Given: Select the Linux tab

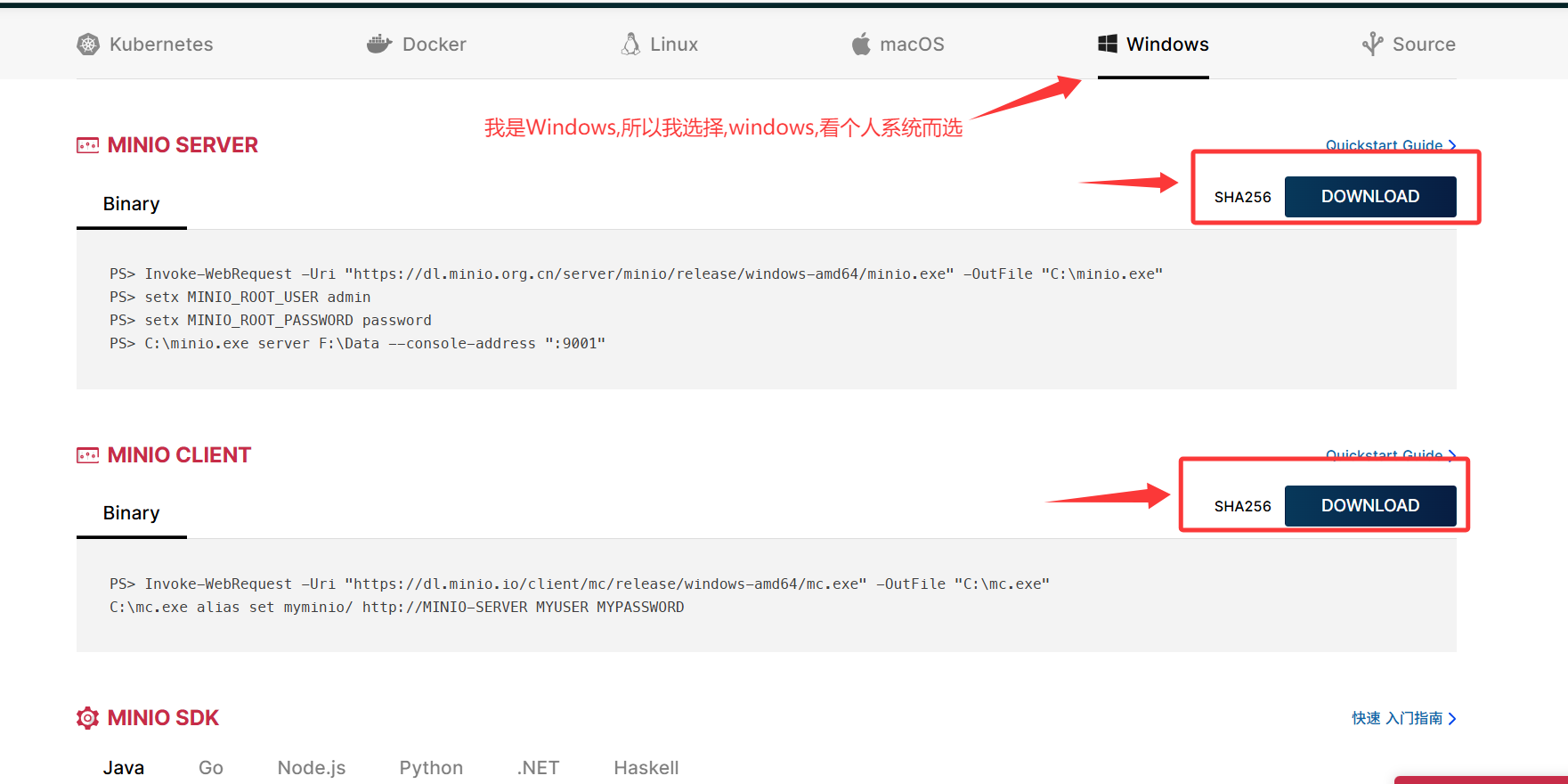Looking at the screenshot, I should pyautogui.click(x=659, y=44).
